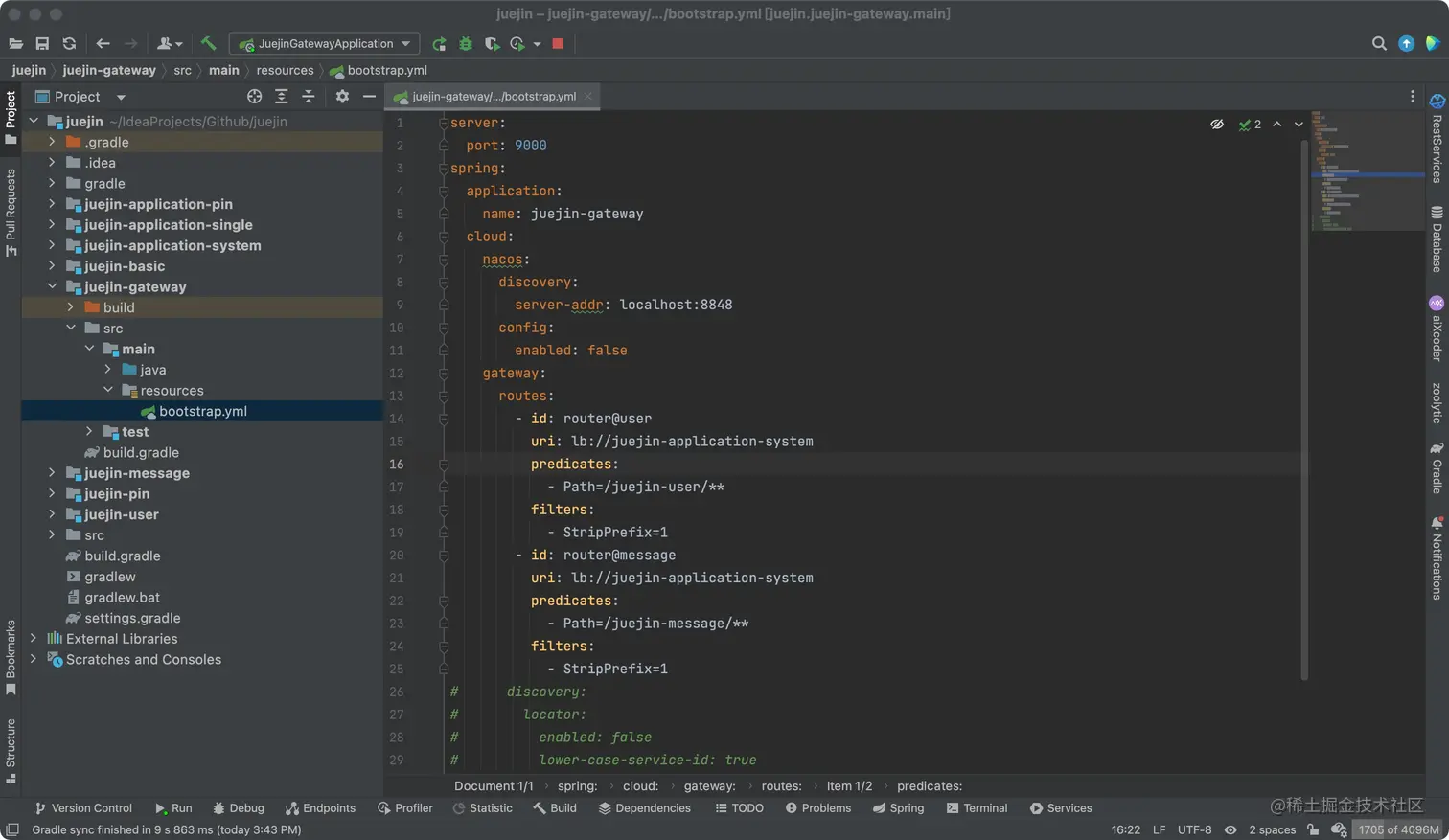Build the project with the hammer icon
Screen dimensions: 1449x840
tap(208, 44)
